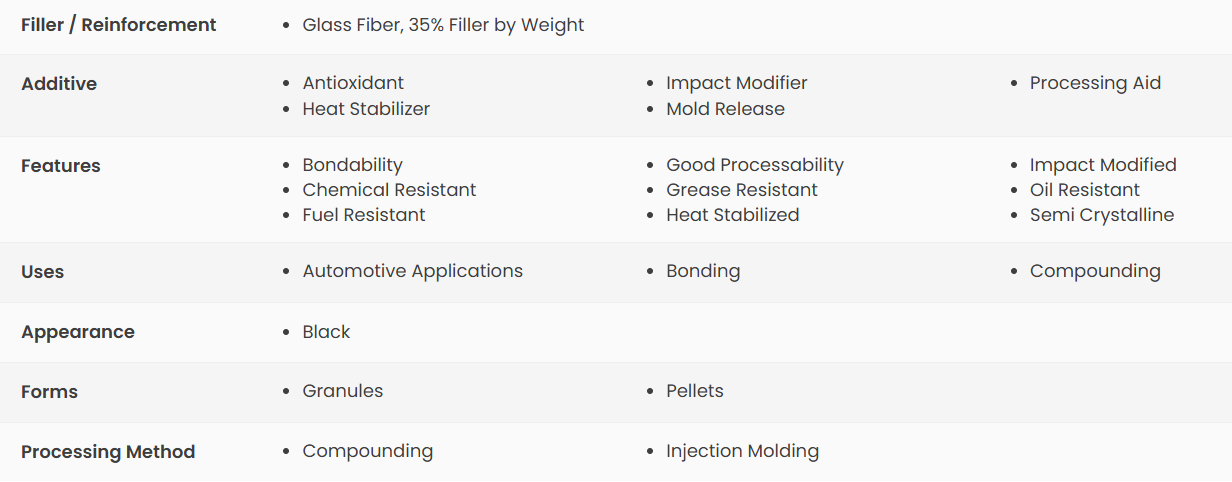Select the Antioxidant additive entry

[353, 83]
